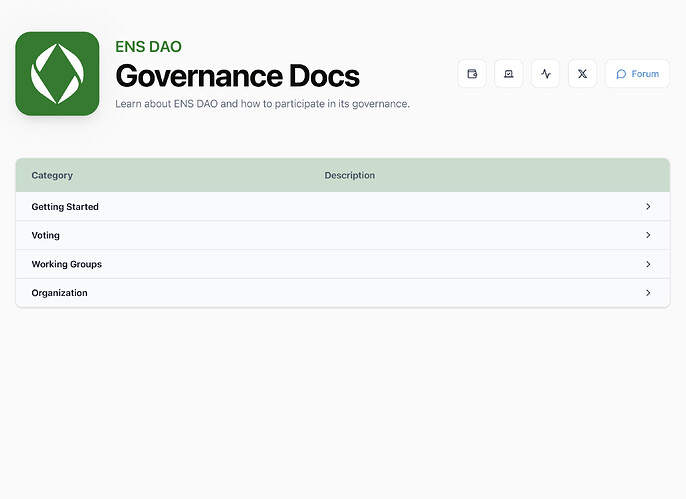Click the 'Learn about ENS DAO' subtitle text
This screenshot has width=686, height=499.
tap(262, 104)
